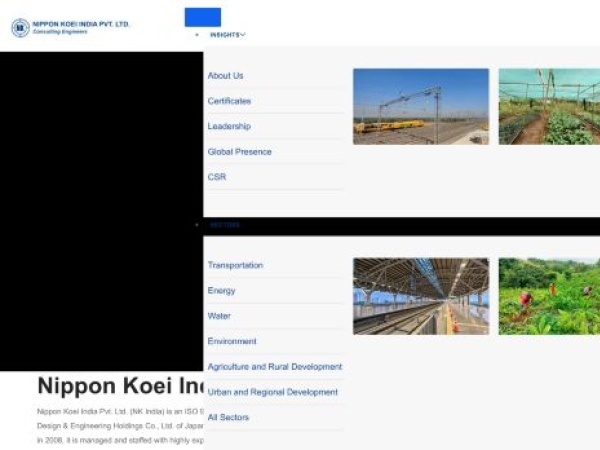Open the train station platform thumbnail
This screenshot has width=600, height=450.
click(x=421, y=296)
